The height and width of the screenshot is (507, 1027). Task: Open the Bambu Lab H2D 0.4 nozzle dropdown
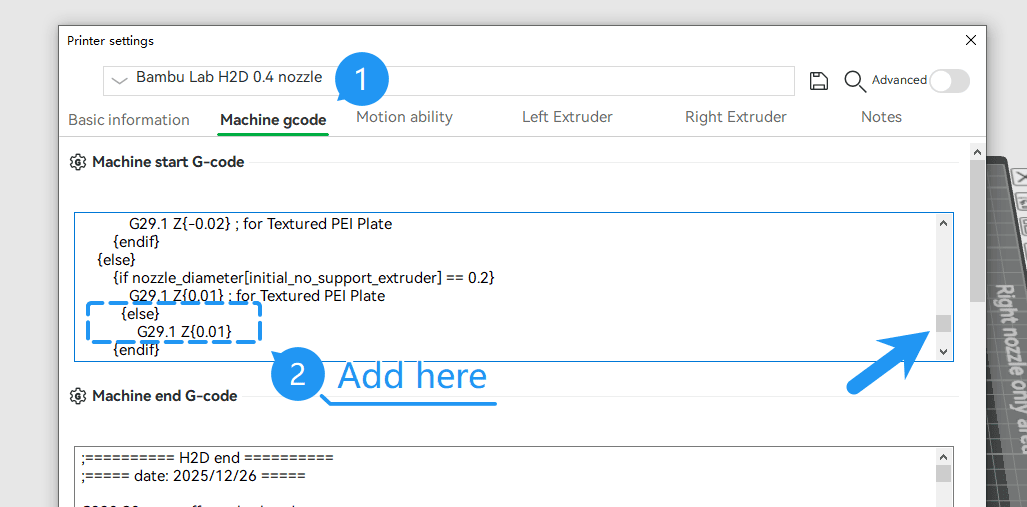tap(449, 81)
